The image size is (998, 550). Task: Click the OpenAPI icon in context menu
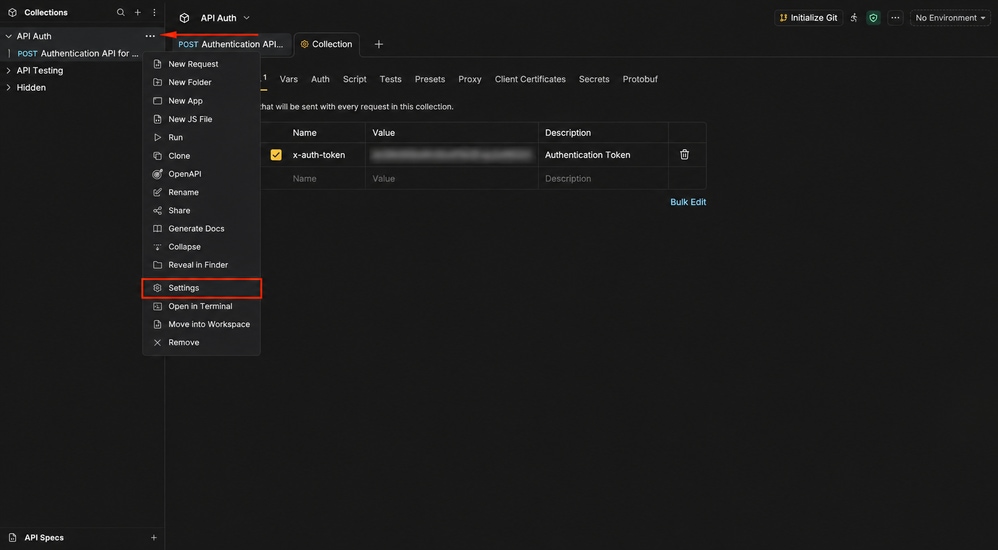click(157, 174)
